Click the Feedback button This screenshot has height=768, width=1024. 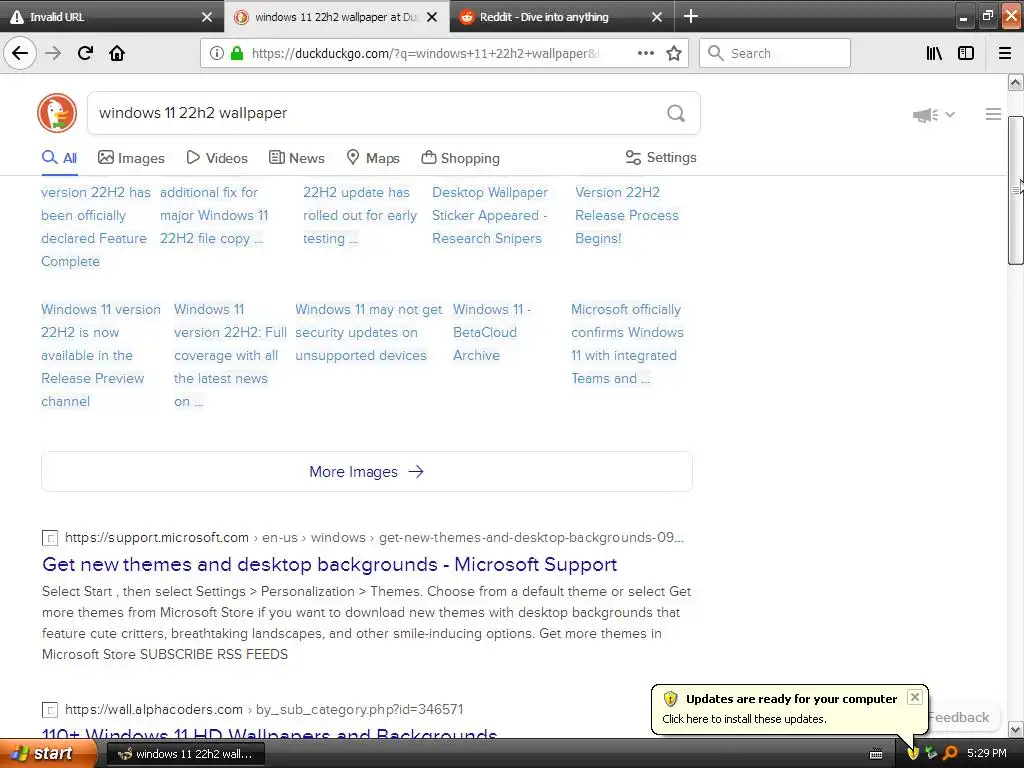pyautogui.click(x=959, y=717)
